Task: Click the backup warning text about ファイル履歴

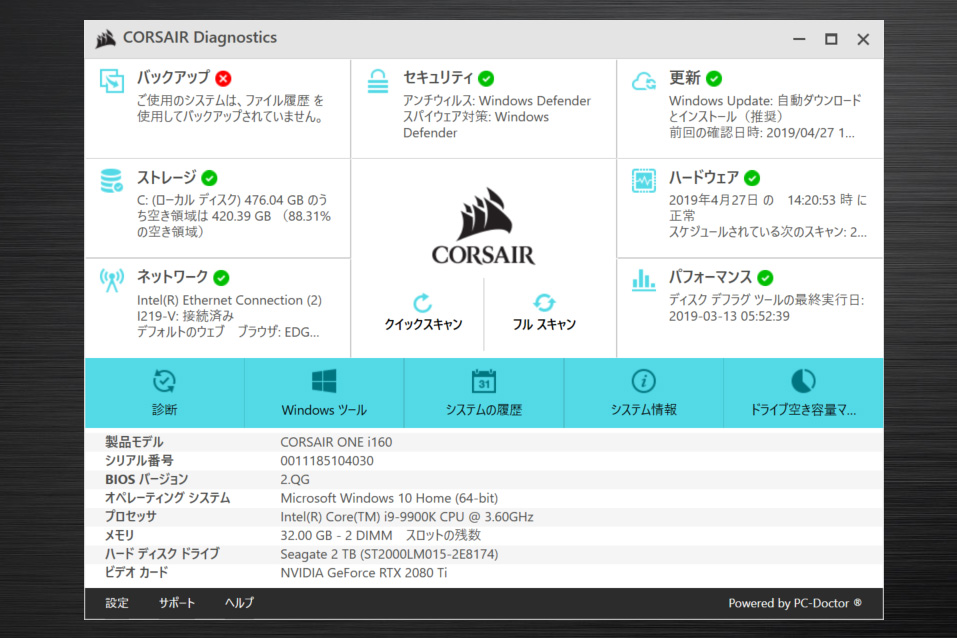Action: (231, 109)
